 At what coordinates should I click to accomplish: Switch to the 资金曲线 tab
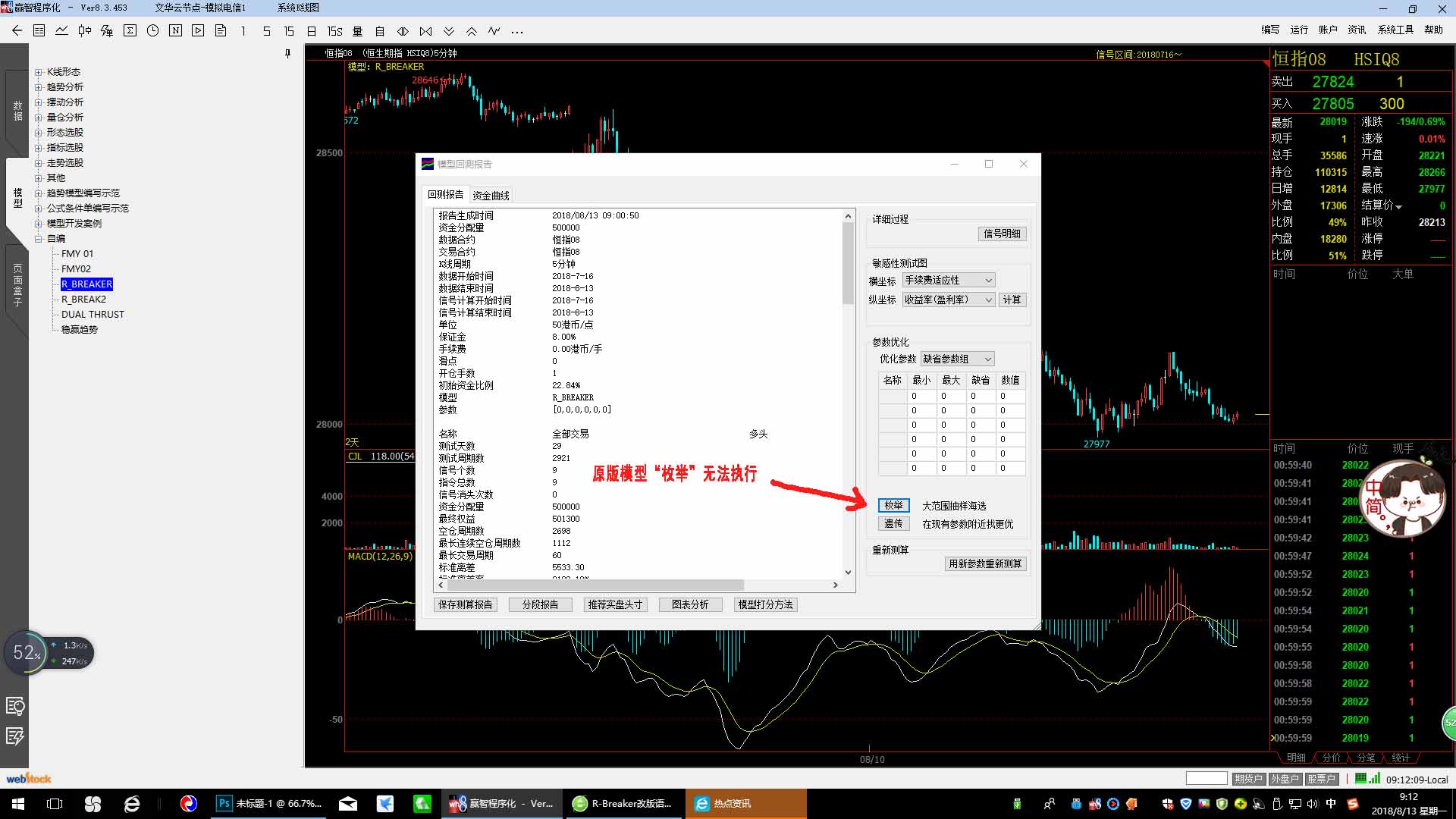491,196
